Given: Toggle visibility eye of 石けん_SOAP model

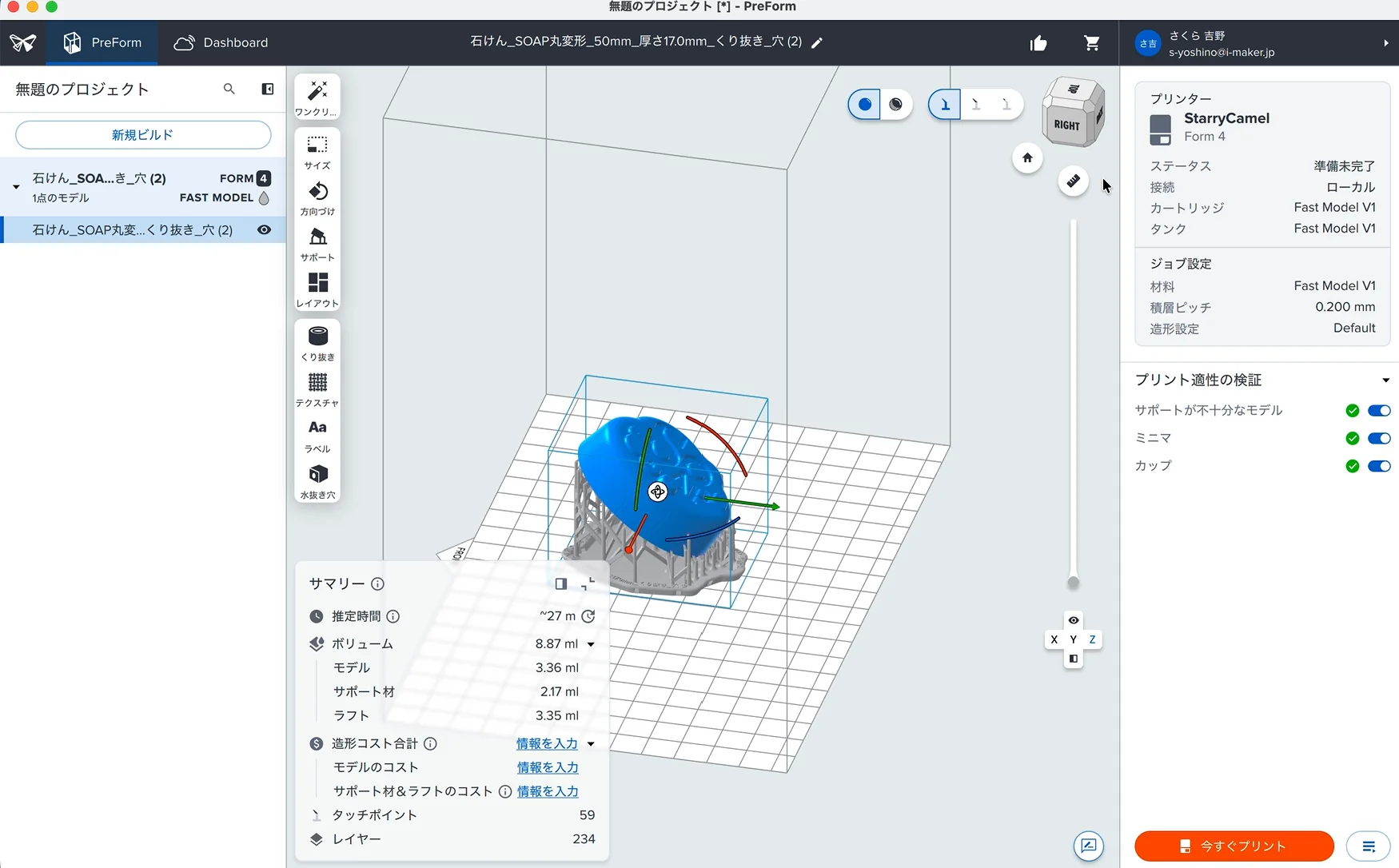Looking at the screenshot, I should (264, 230).
